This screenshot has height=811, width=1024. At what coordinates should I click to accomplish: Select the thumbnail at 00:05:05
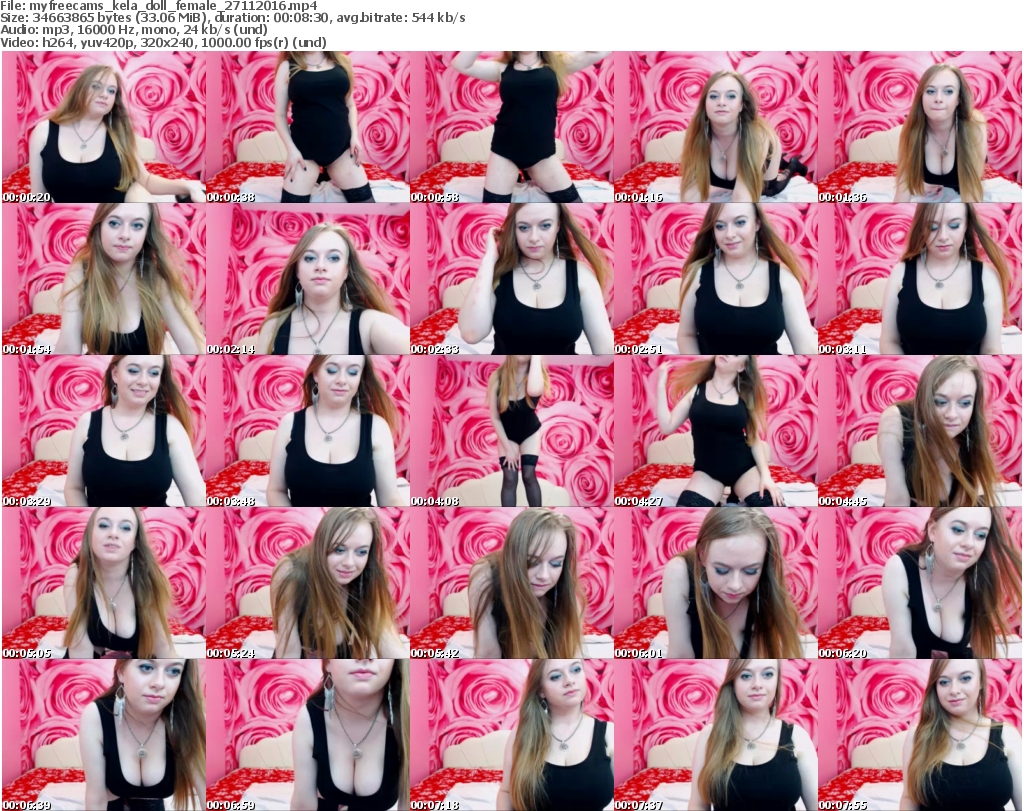[103, 583]
